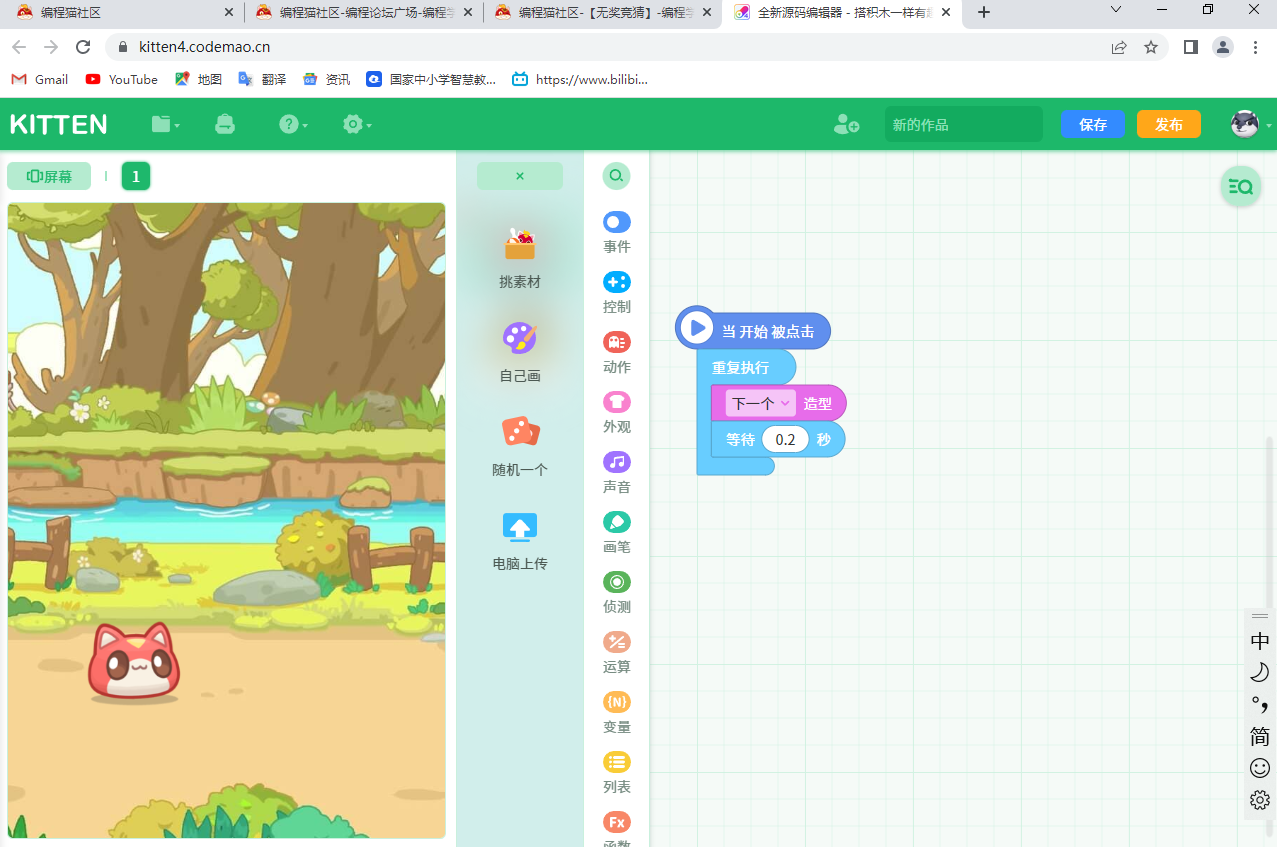Open the 地图 bookmark
1280x847 pixels.
click(198, 79)
